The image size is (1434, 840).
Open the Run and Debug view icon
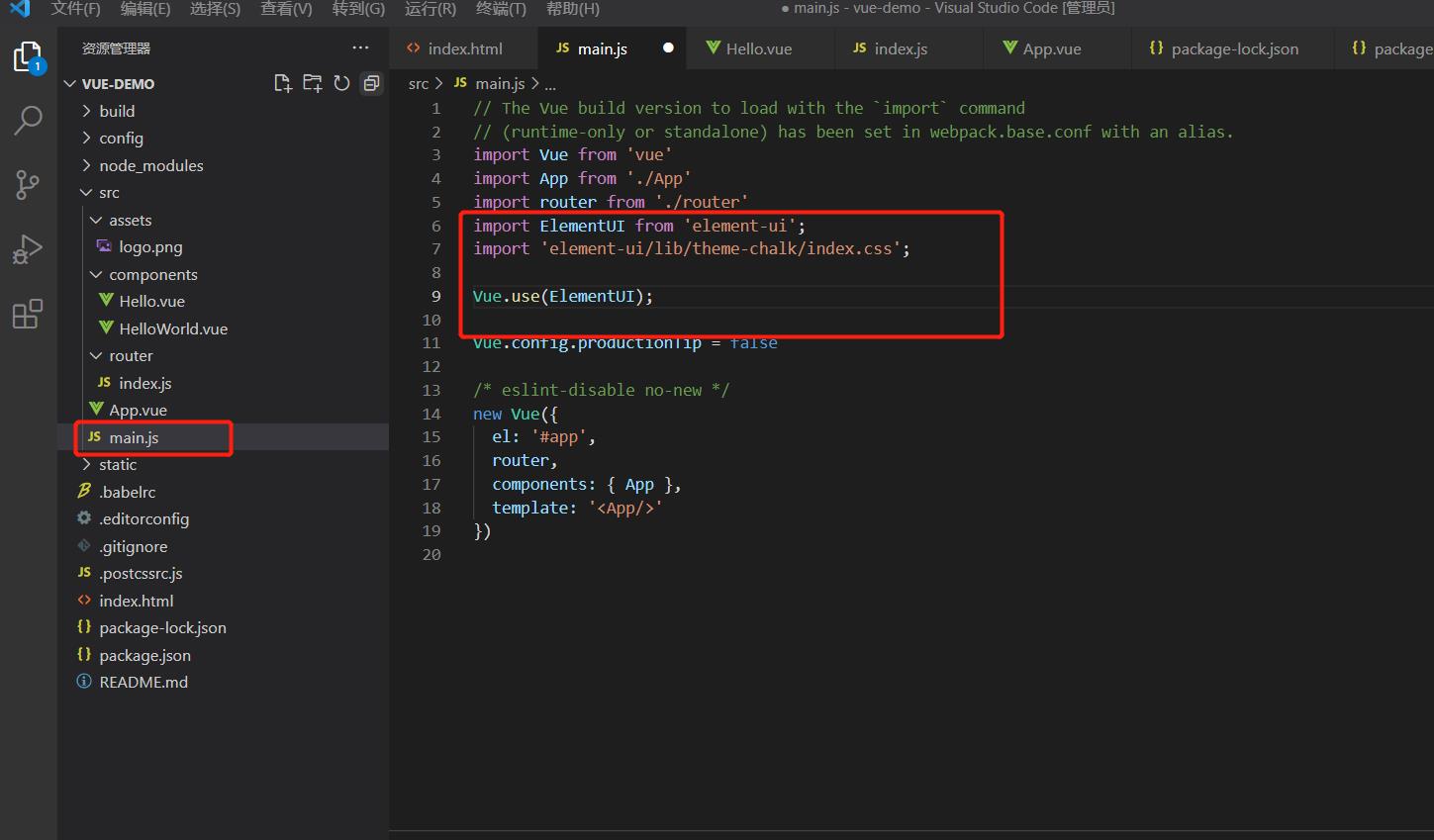[28, 249]
